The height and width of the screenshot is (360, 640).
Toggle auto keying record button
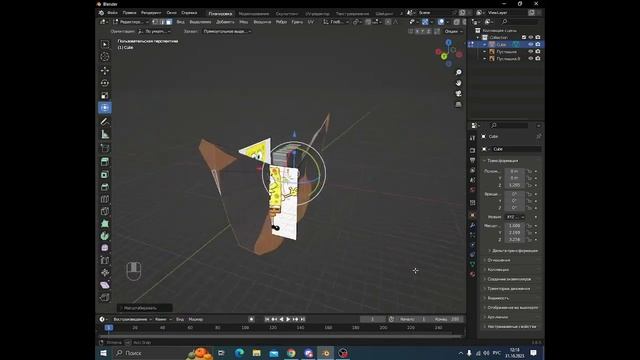coord(251,319)
